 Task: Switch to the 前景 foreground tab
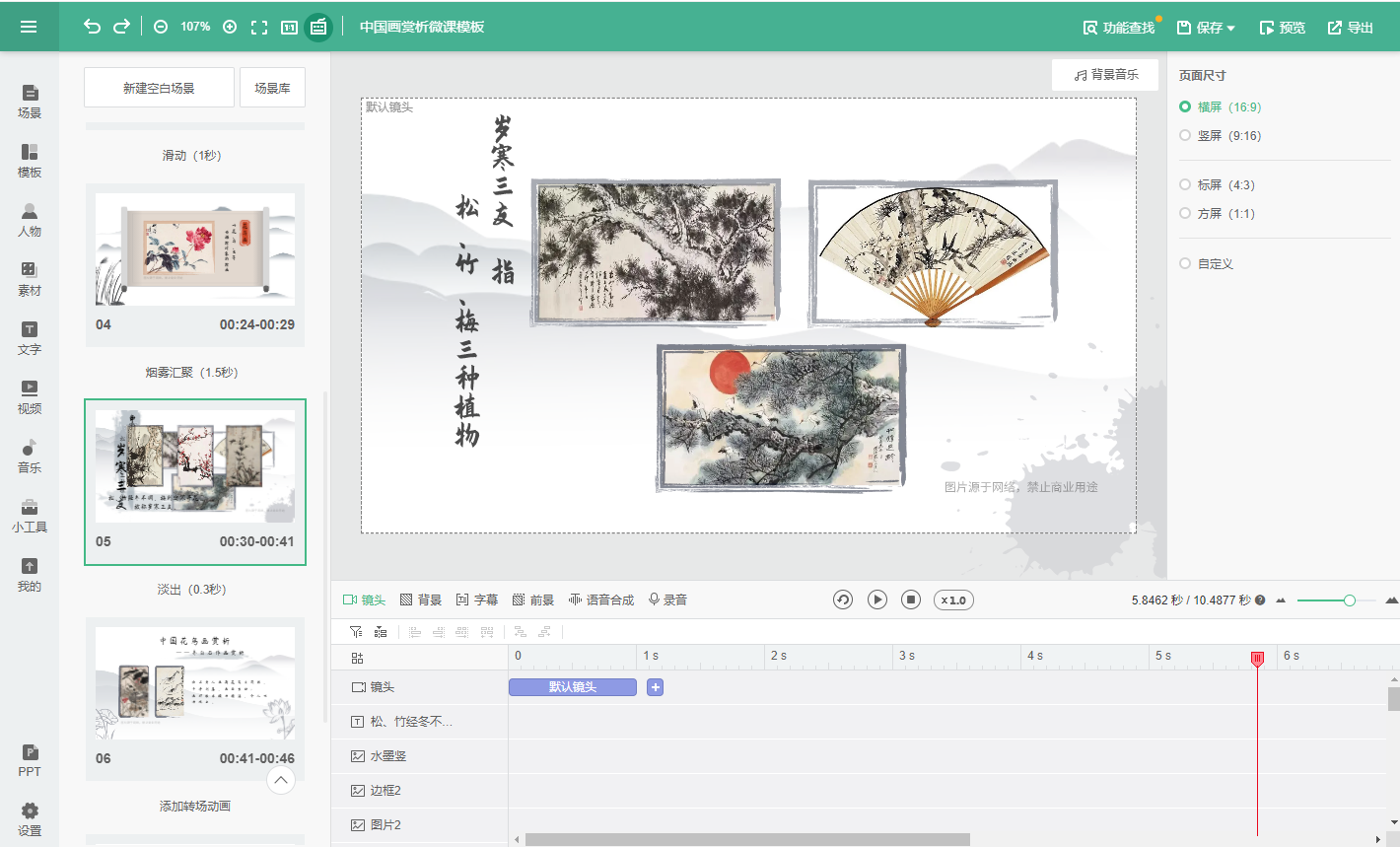click(533, 600)
